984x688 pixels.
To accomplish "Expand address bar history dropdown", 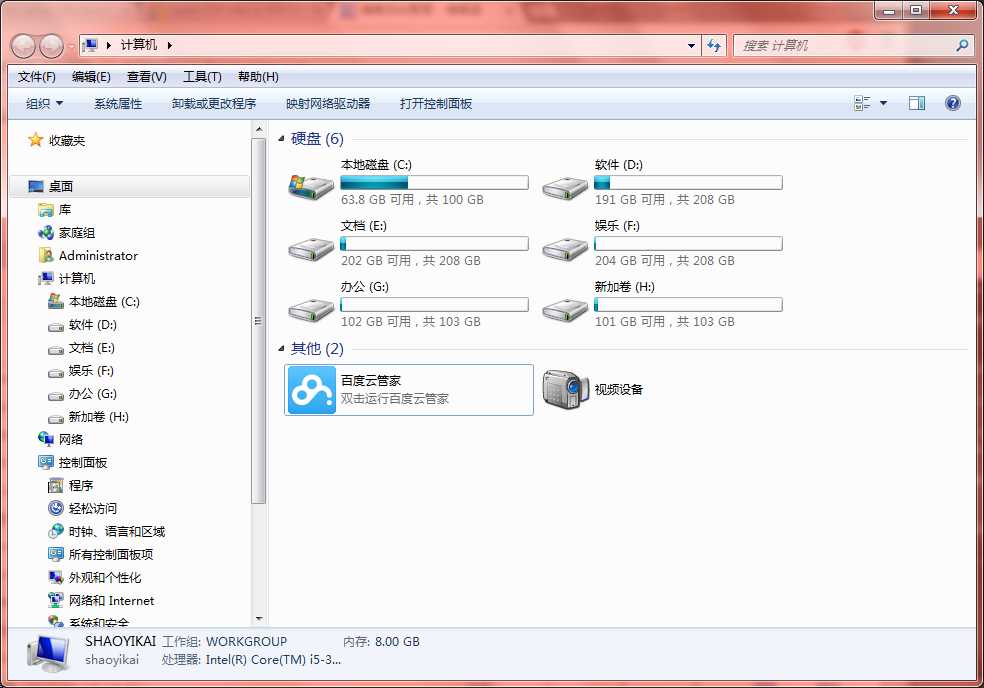I will pyautogui.click(x=691, y=45).
